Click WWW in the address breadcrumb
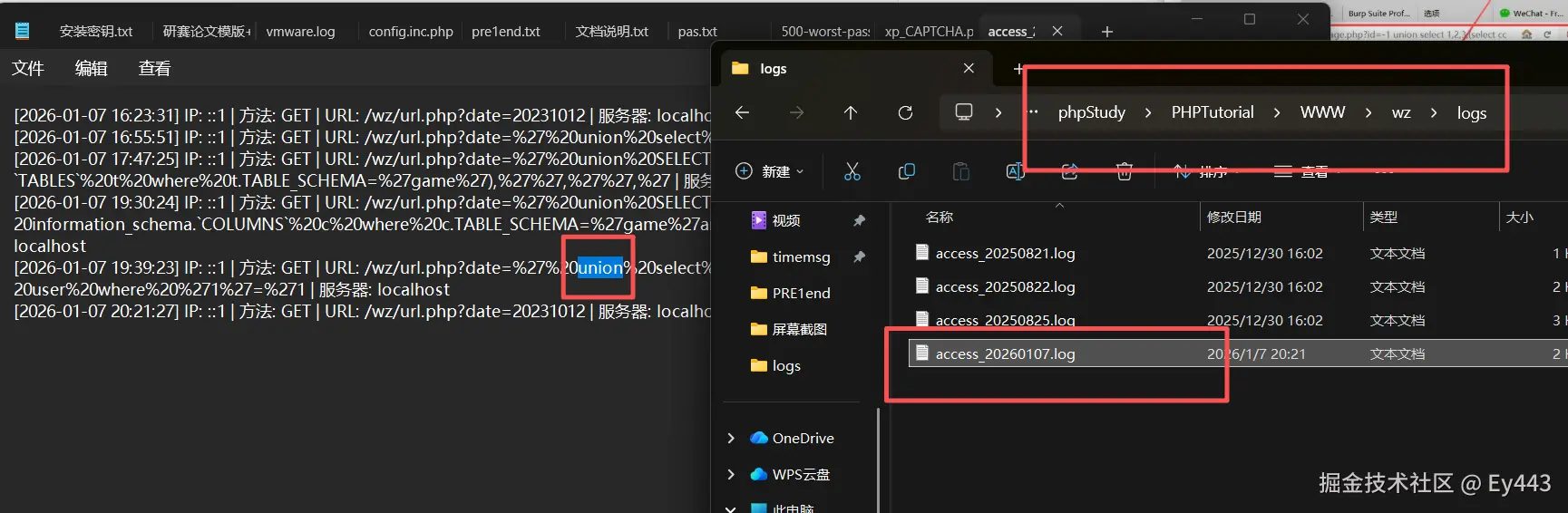The height and width of the screenshot is (513, 1568). point(1322,112)
